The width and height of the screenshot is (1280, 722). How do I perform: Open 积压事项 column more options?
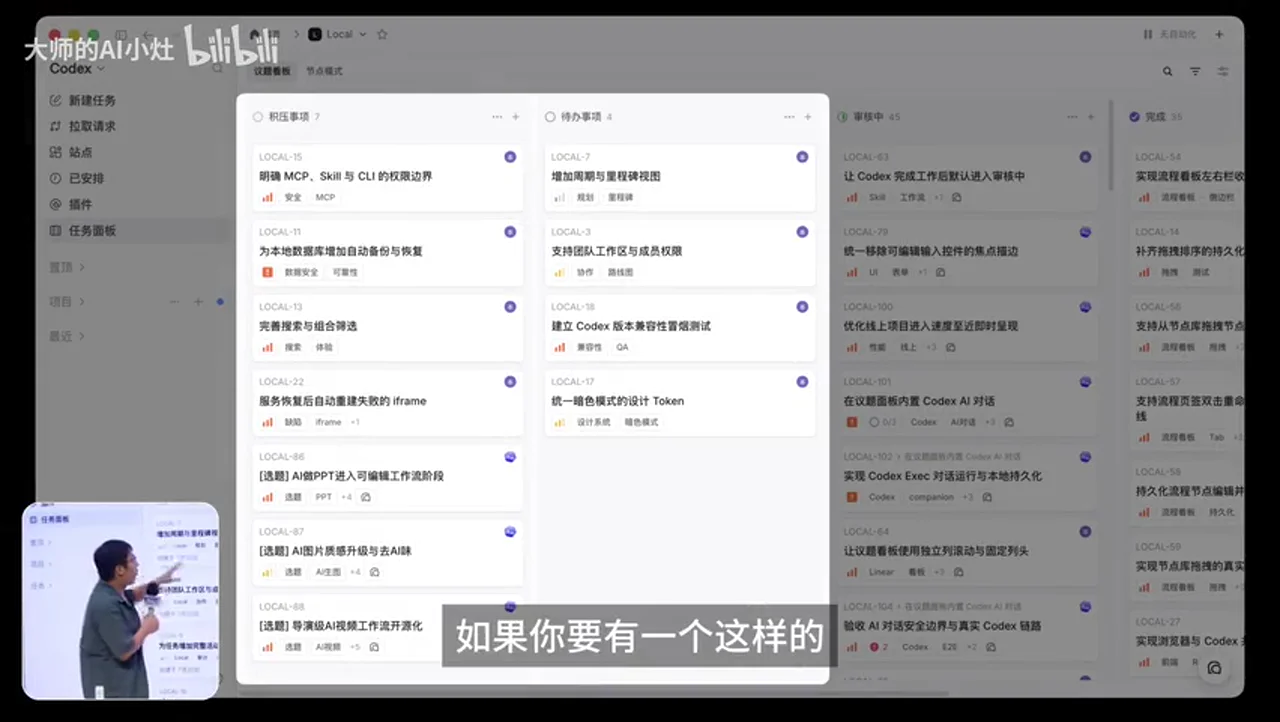(x=497, y=117)
